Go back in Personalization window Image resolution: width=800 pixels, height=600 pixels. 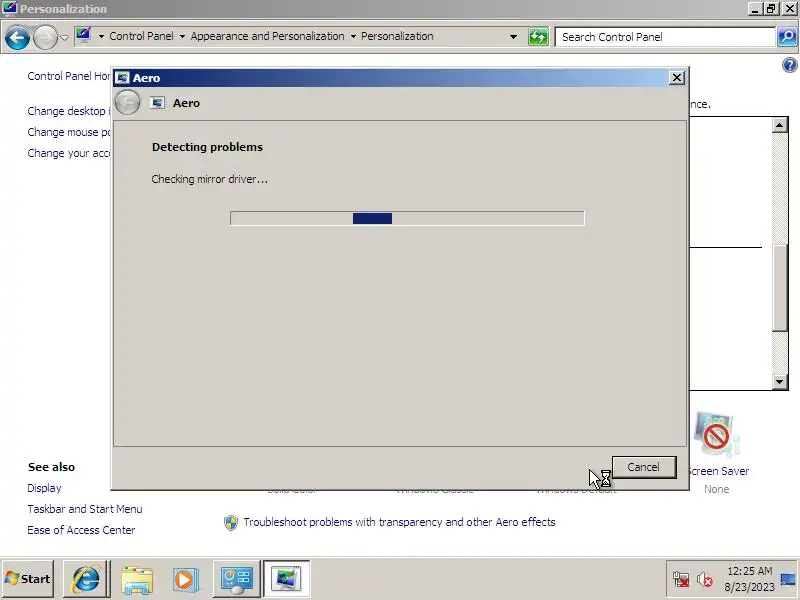(17, 37)
